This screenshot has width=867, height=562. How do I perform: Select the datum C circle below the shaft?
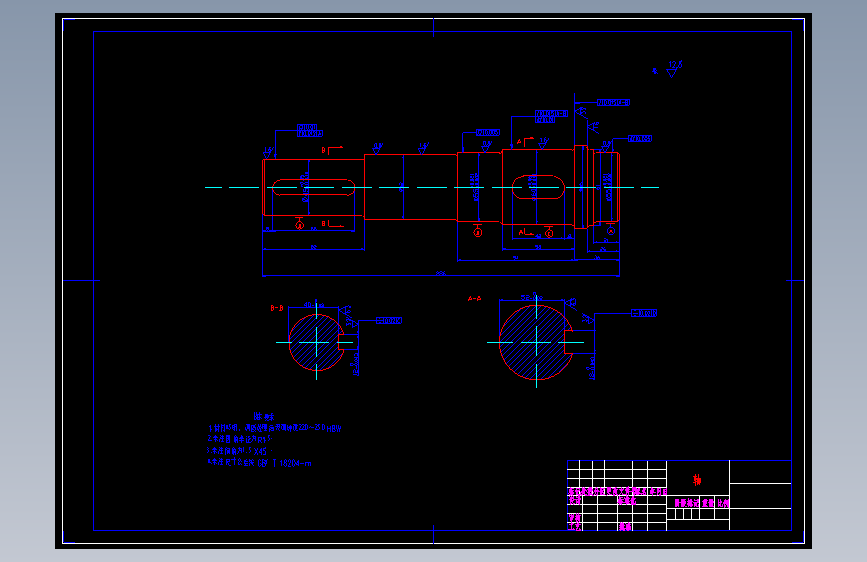click(x=549, y=233)
